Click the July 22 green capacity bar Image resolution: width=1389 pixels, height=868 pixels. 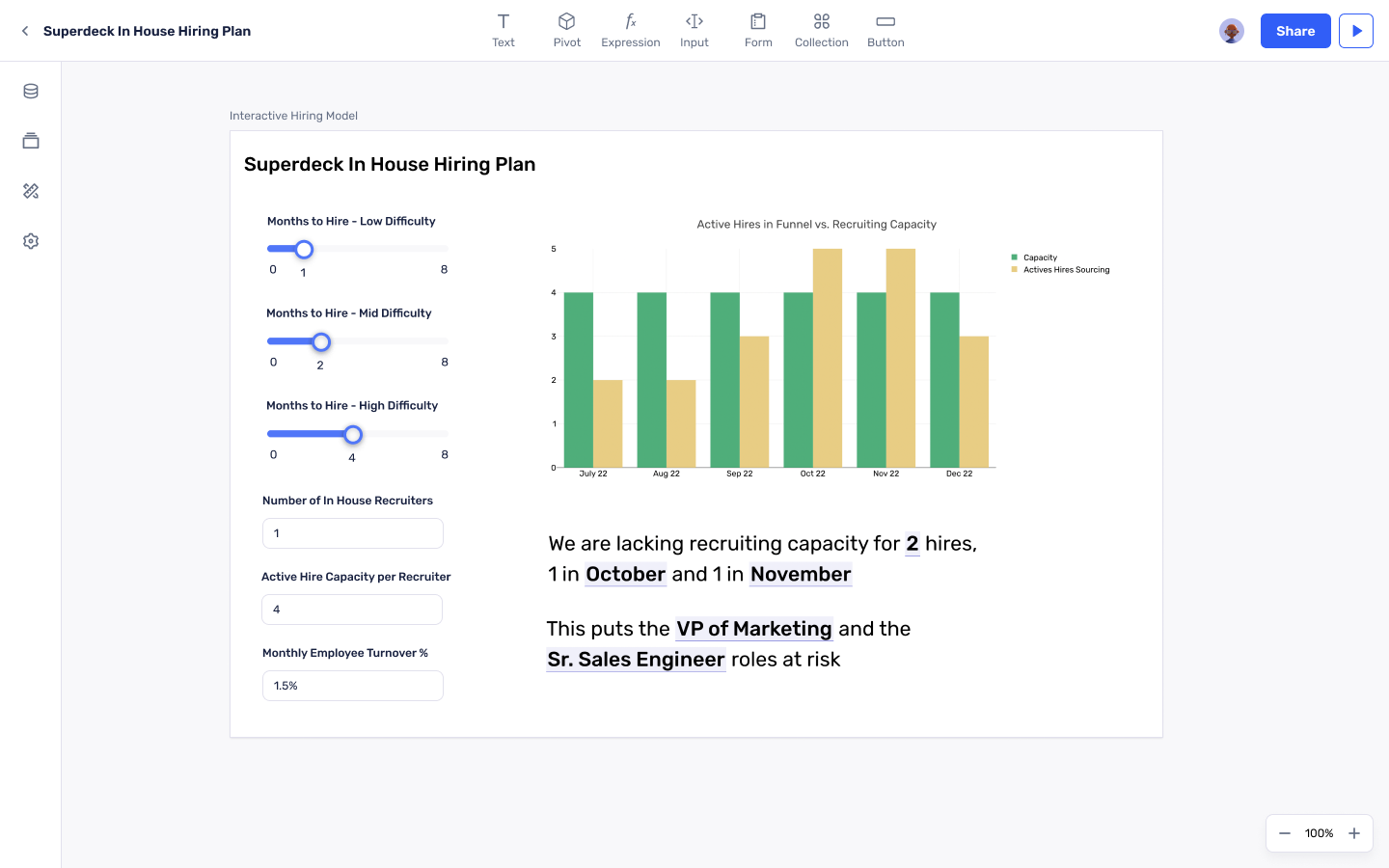click(579, 380)
